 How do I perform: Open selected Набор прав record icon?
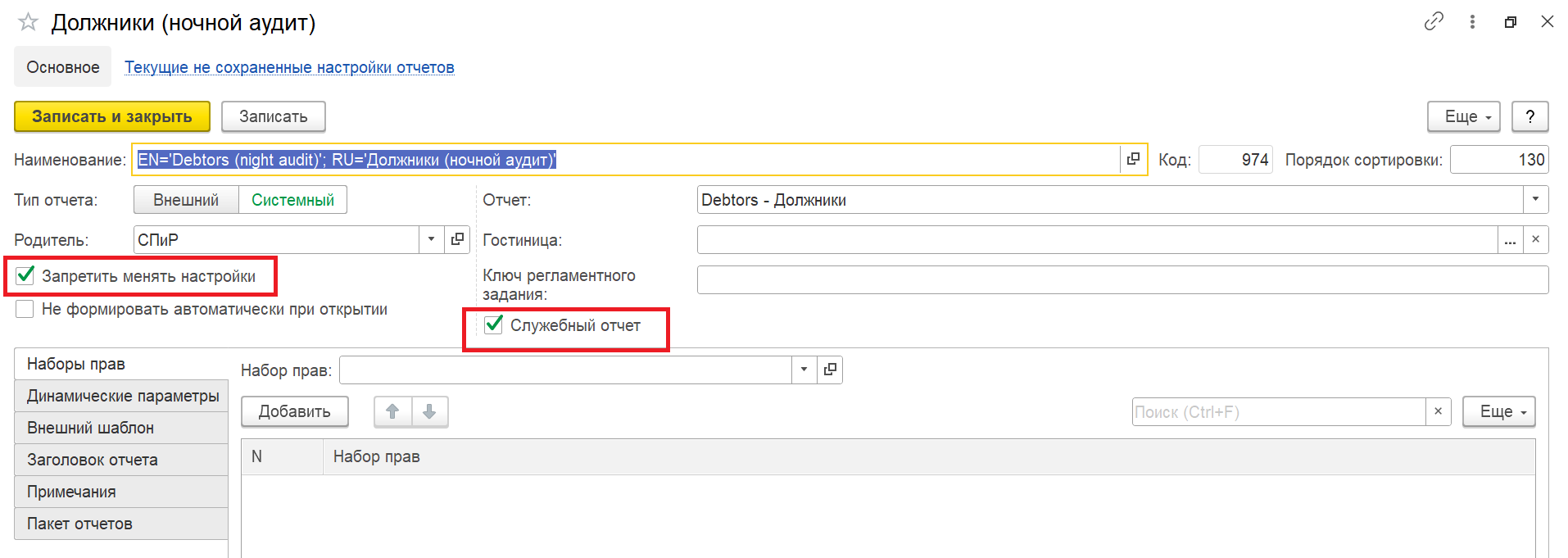830,370
